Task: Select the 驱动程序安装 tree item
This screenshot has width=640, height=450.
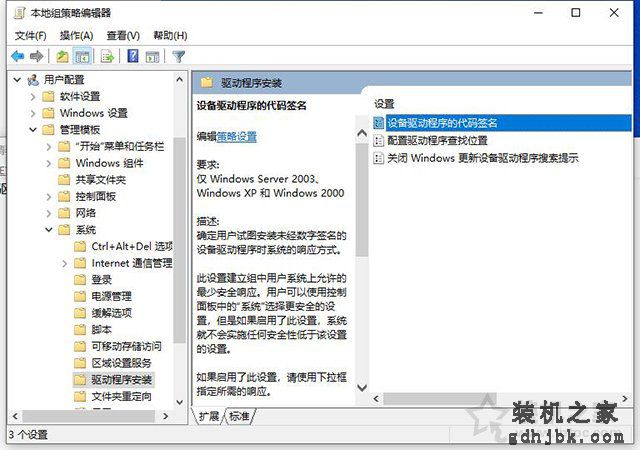Action: [x=122, y=380]
